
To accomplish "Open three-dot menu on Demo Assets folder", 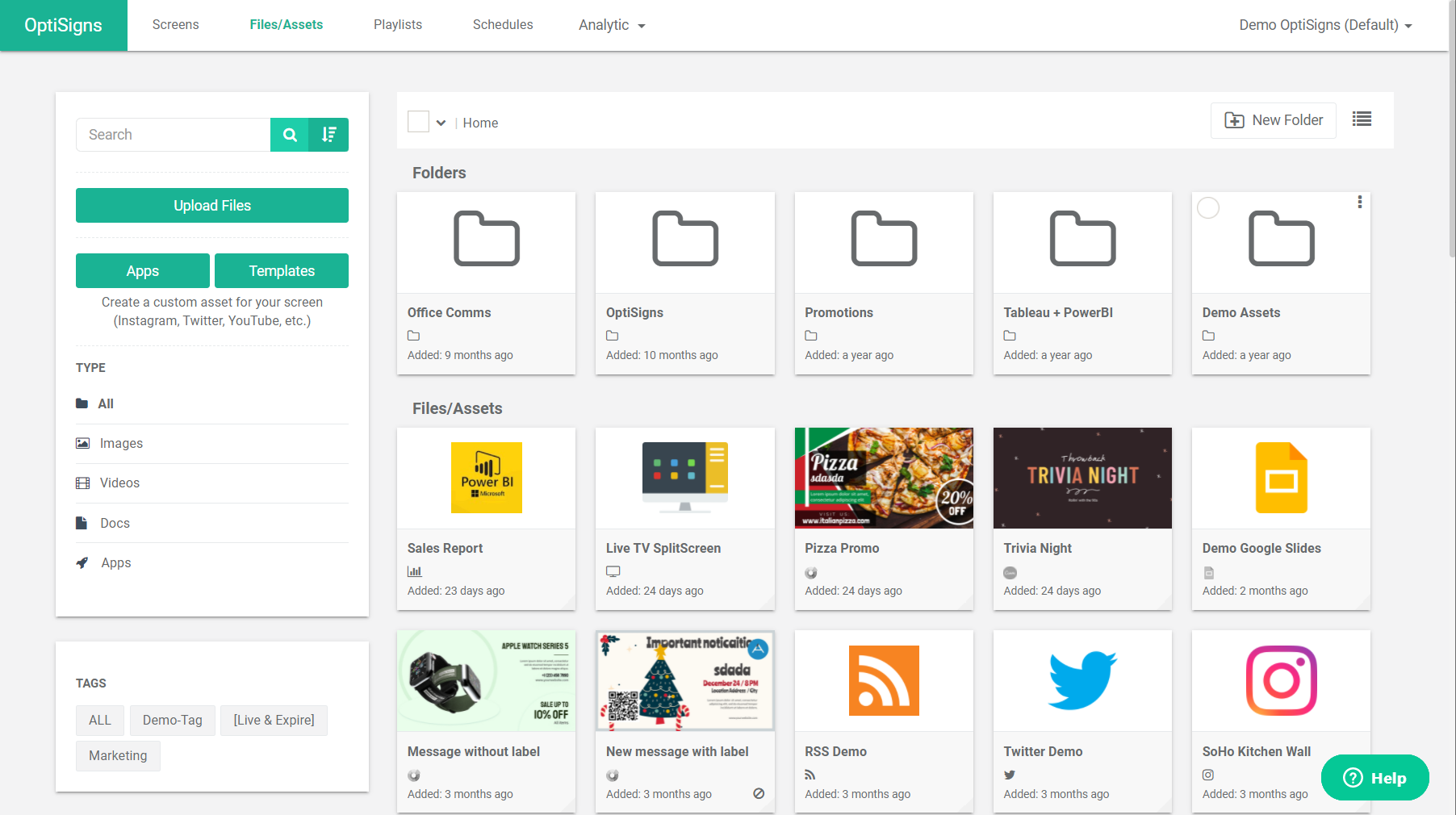I will pos(1359,203).
